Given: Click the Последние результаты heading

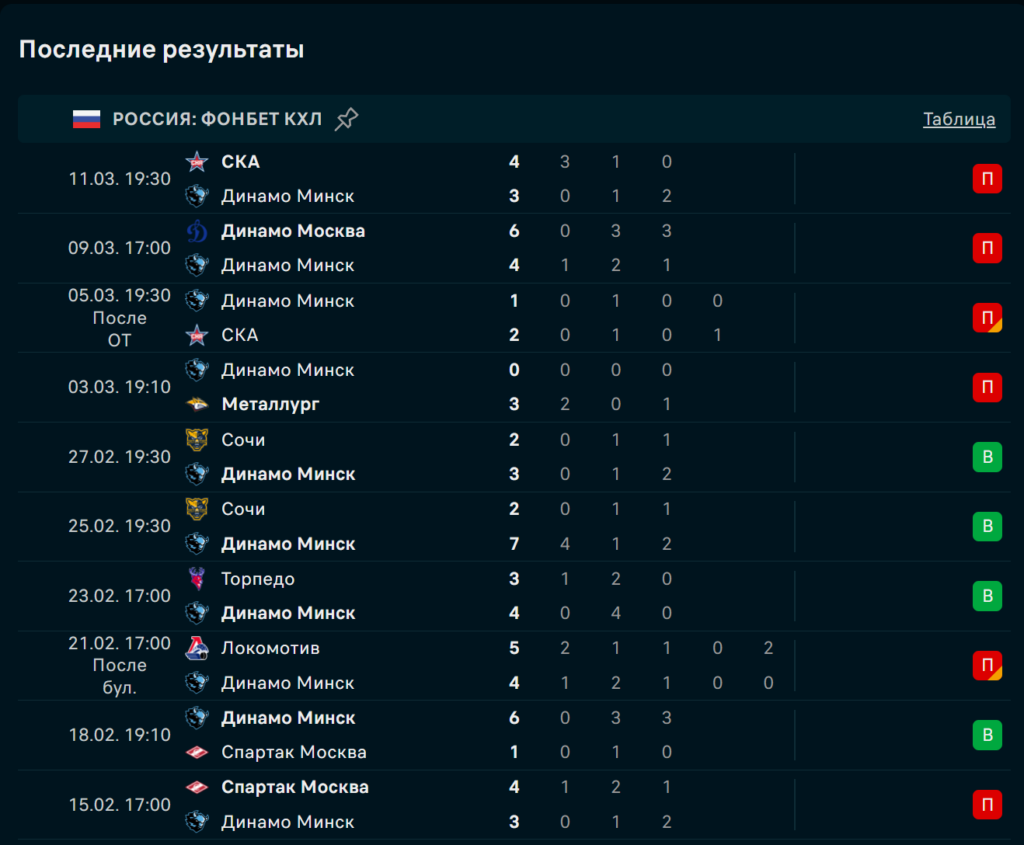Looking at the screenshot, I should coord(161,49).
